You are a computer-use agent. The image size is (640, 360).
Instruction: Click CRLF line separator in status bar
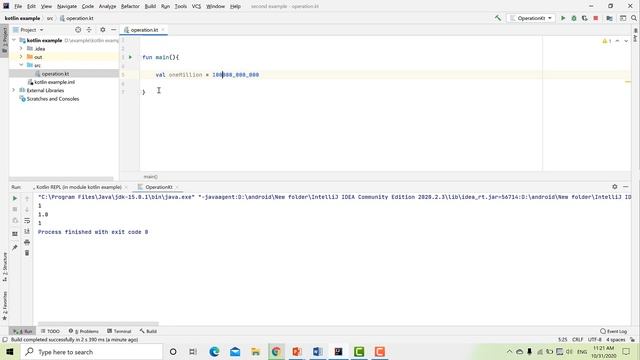[578, 340]
